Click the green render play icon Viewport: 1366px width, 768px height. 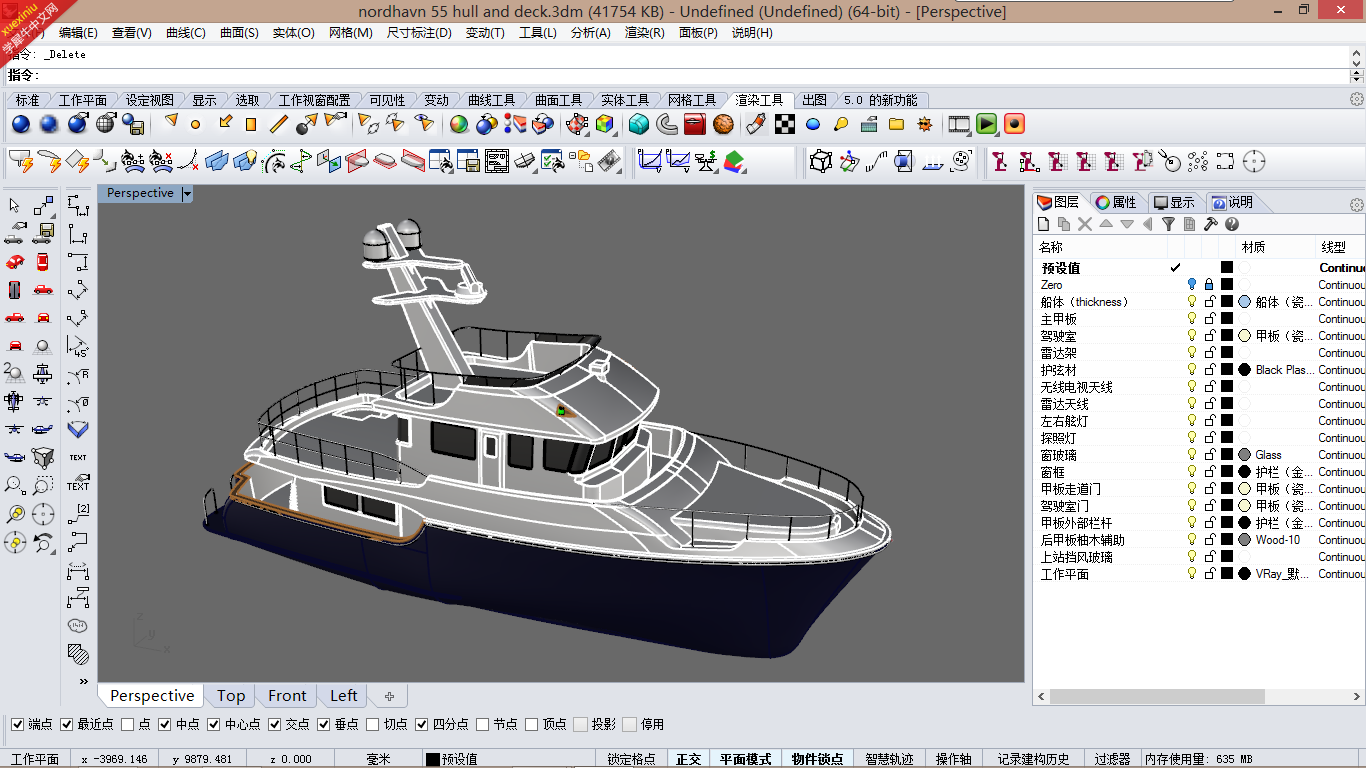point(987,124)
